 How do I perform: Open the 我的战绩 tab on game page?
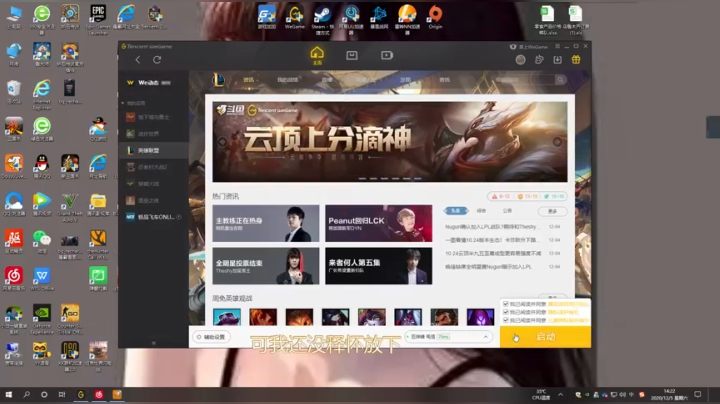pos(288,80)
